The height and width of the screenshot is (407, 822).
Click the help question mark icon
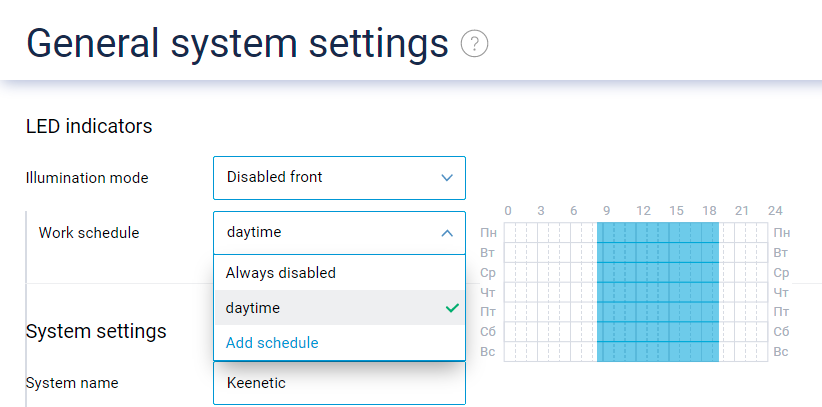pos(474,44)
